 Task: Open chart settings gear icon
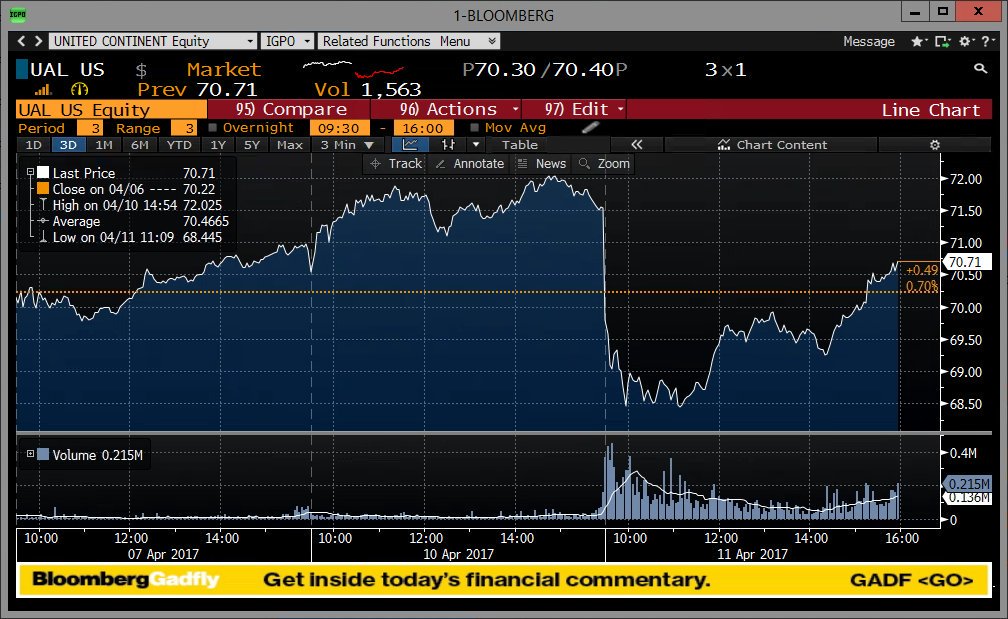[935, 145]
